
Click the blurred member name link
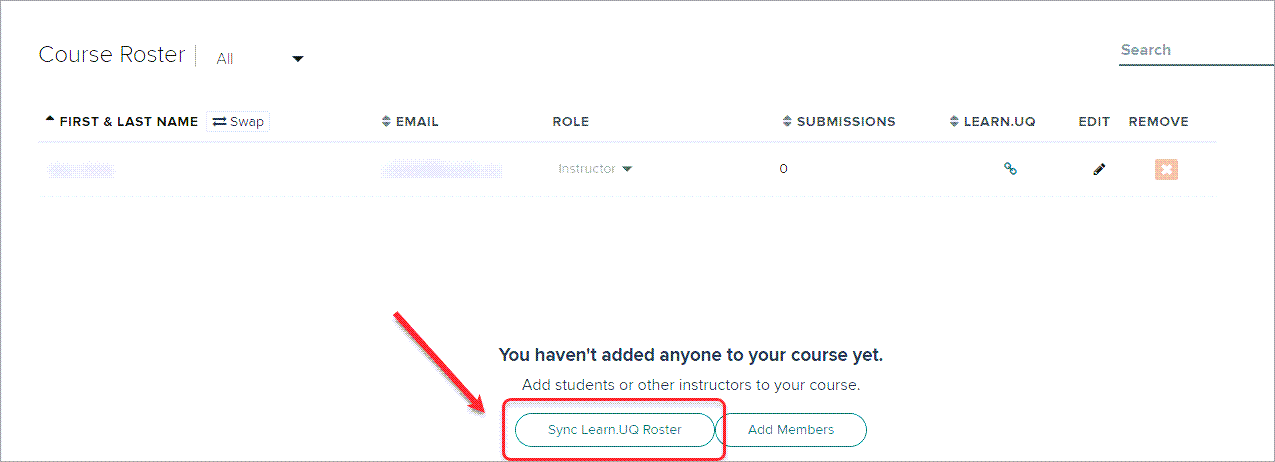click(80, 170)
